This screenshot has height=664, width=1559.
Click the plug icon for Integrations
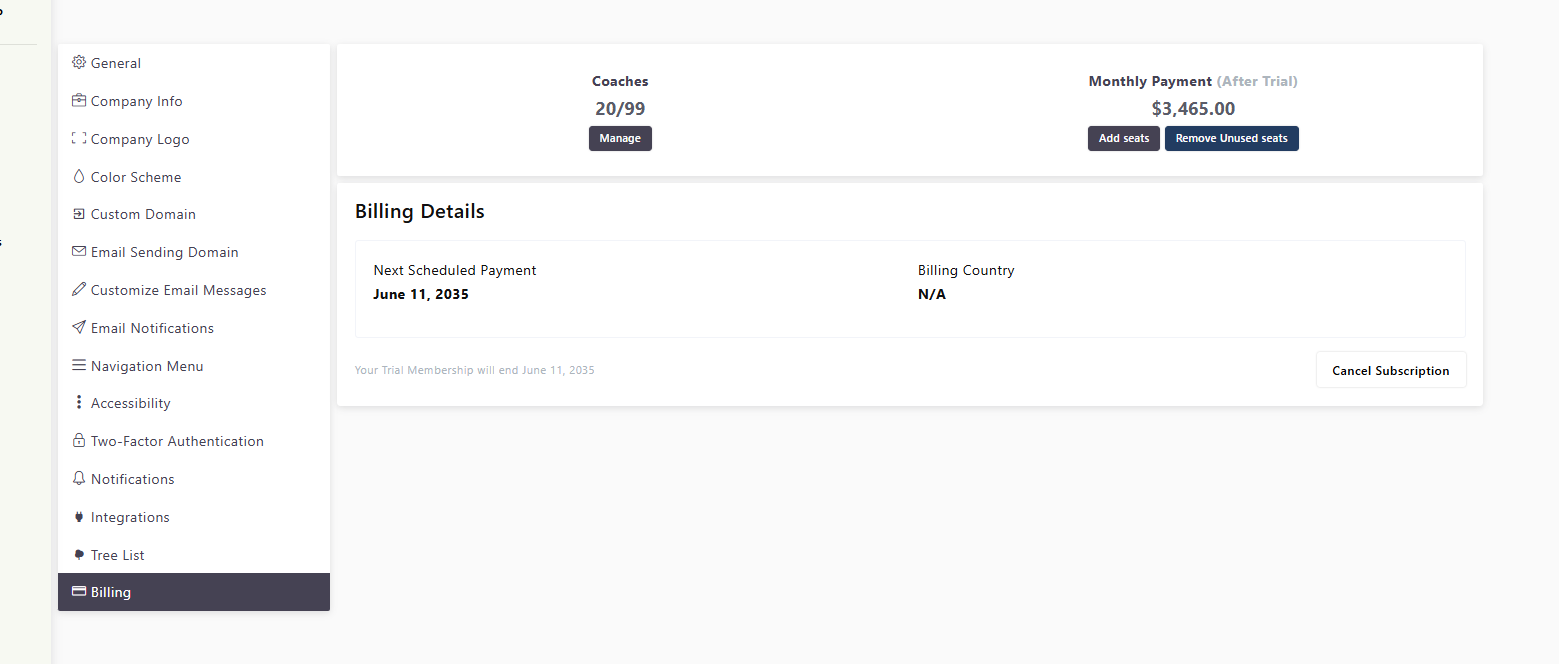click(79, 517)
